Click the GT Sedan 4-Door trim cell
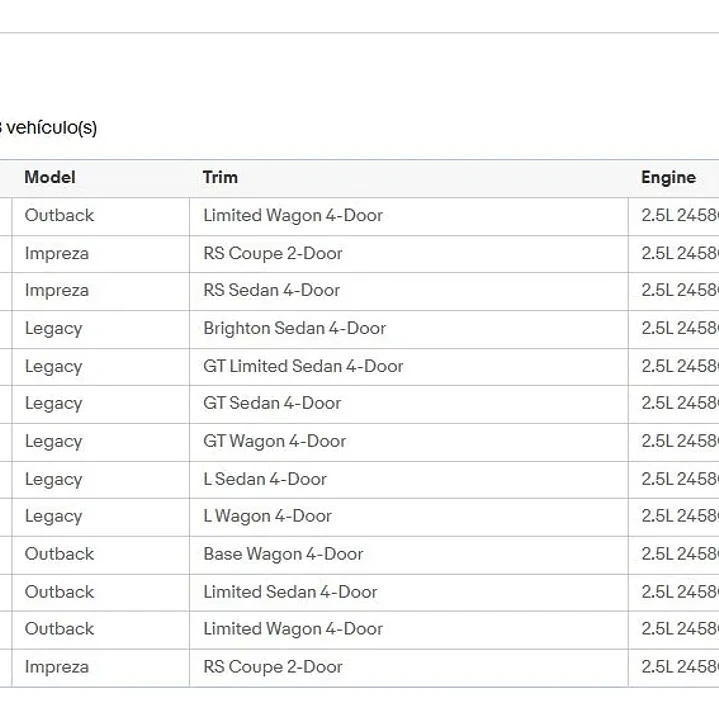 (409, 404)
